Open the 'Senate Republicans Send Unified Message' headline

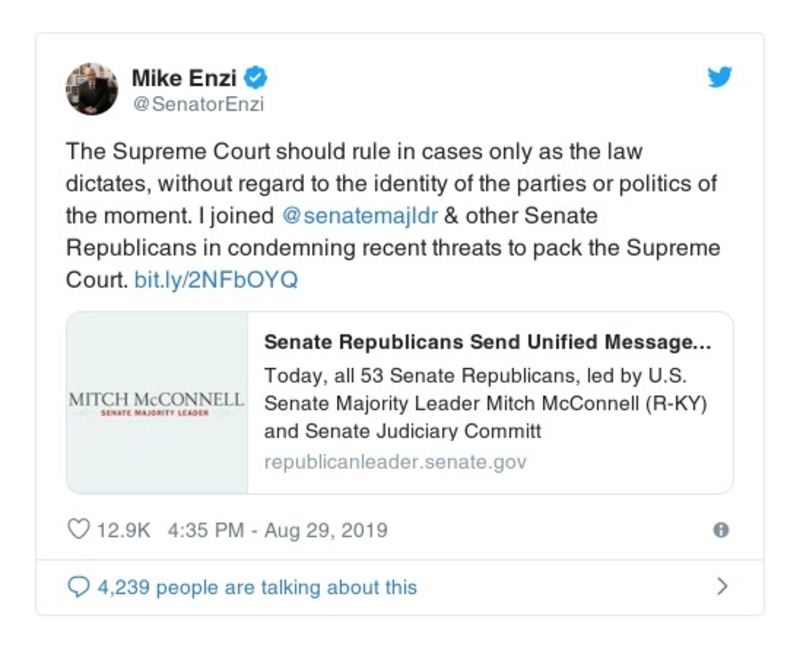[487, 342]
